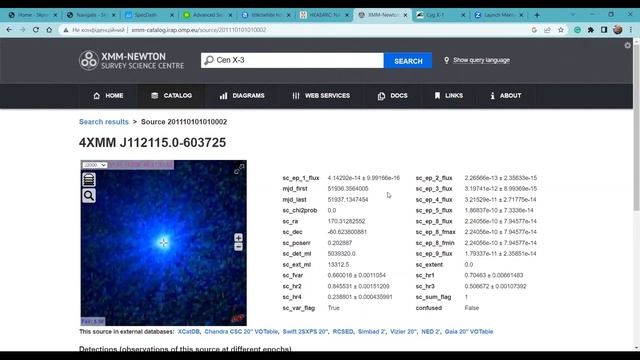Click the crosshair target at the source center
Screen dimensions: 640x360
[x=163, y=243]
